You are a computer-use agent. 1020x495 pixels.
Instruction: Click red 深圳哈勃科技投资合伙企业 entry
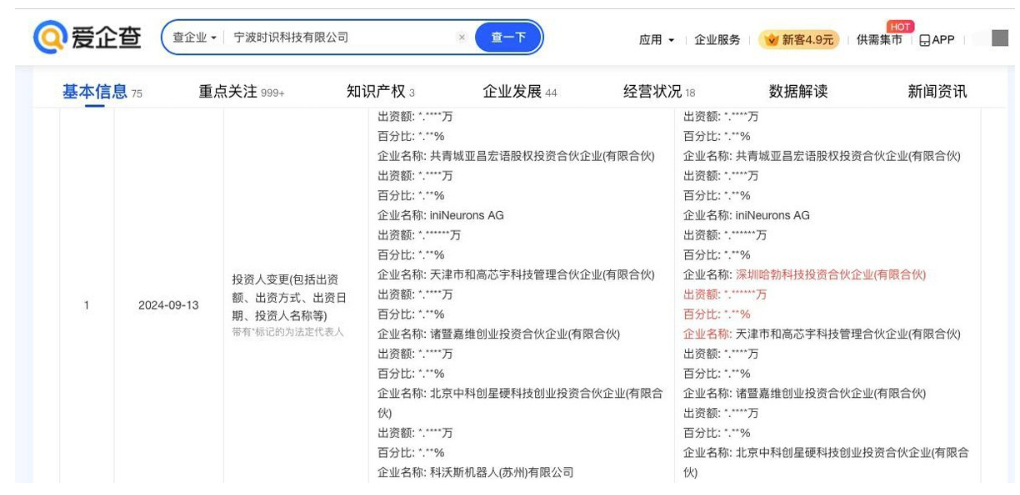tap(831, 274)
